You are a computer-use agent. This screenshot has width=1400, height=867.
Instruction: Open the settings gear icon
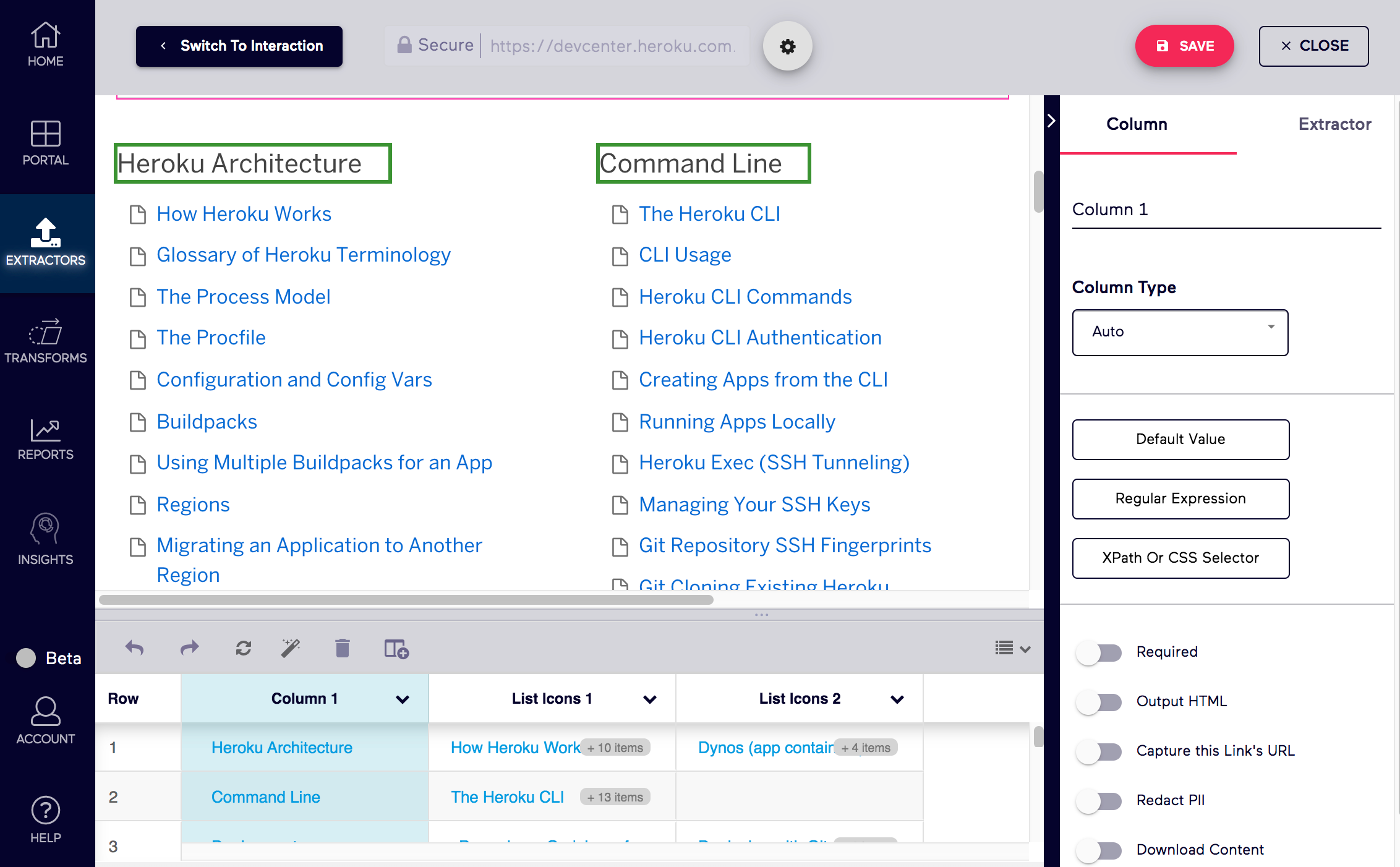click(787, 46)
